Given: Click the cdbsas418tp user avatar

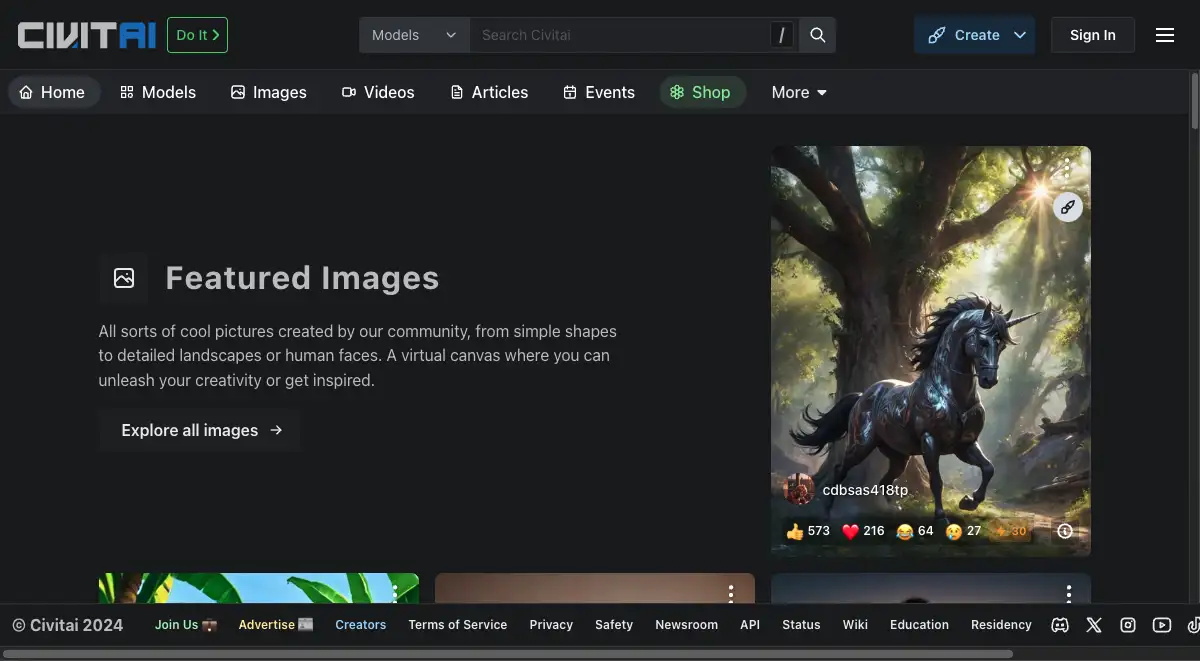Looking at the screenshot, I should point(799,489).
